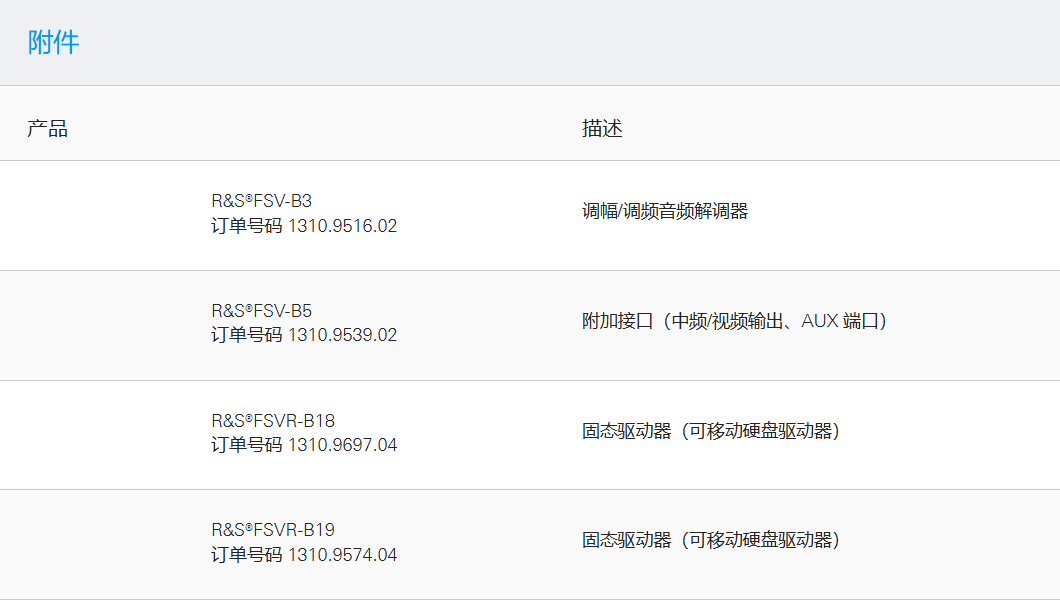Select the 附件 section heading
Screen dimensions: 1060x603
(x=51, y=42)
